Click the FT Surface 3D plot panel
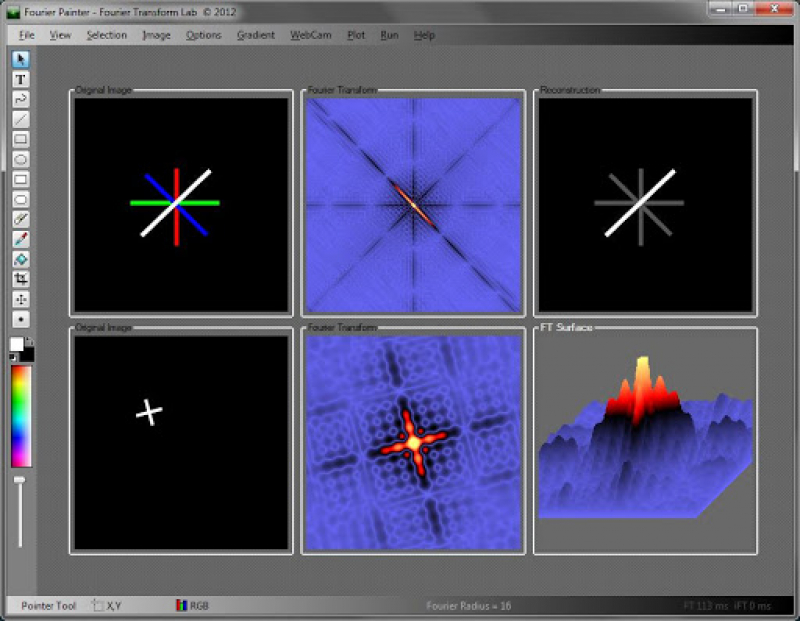 click(645, 442)
